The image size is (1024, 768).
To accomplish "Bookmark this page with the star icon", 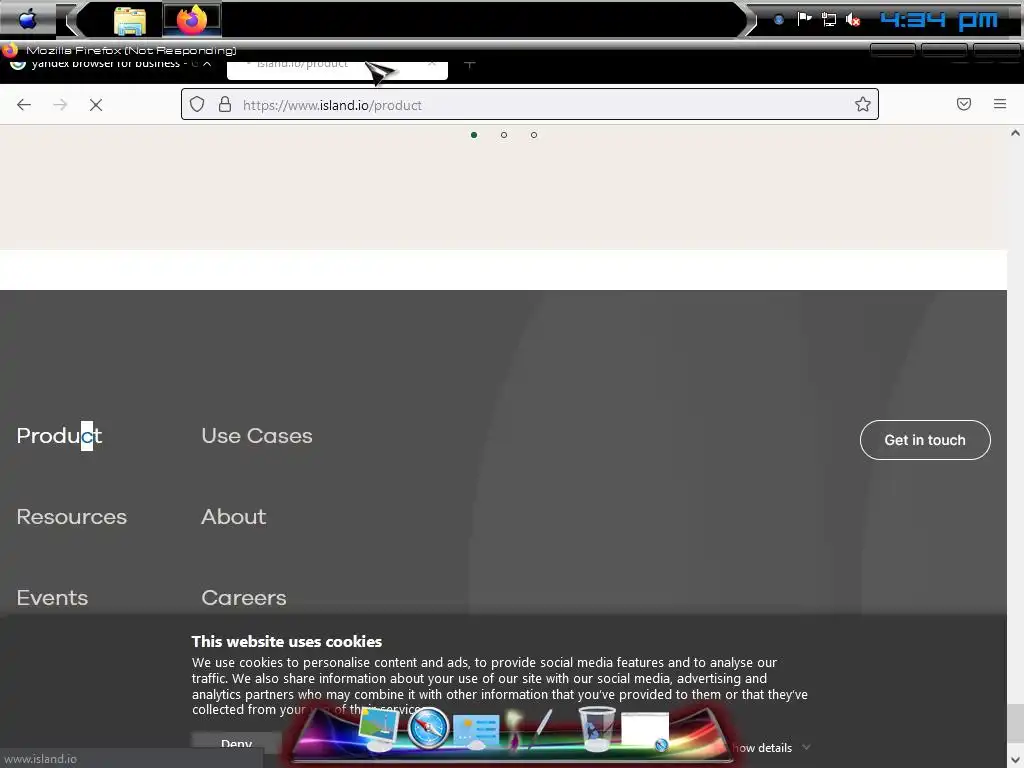I will [863, 104].
